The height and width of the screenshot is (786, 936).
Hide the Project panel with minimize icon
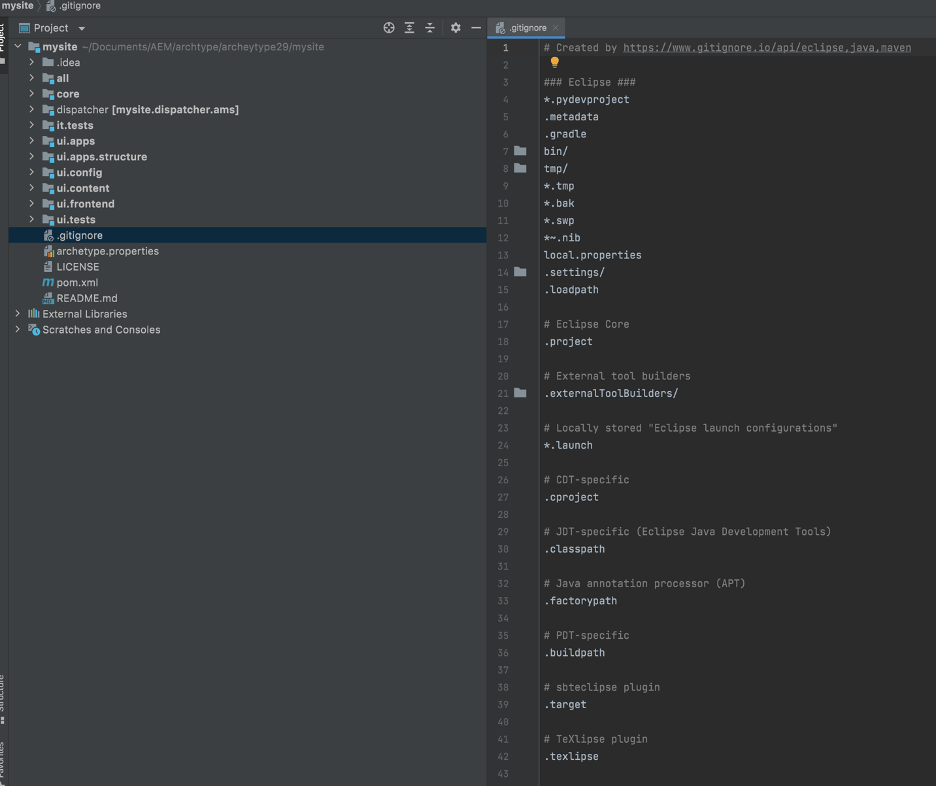point(476,28)
